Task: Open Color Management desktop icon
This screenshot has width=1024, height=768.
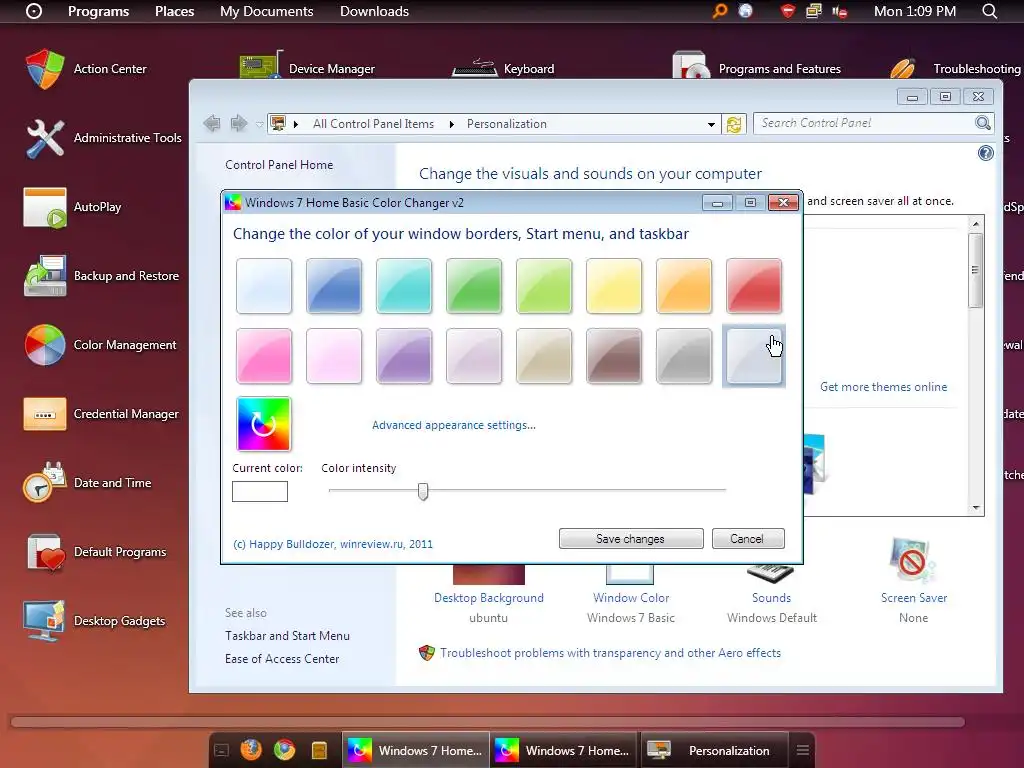Action: tap(100, 345)
